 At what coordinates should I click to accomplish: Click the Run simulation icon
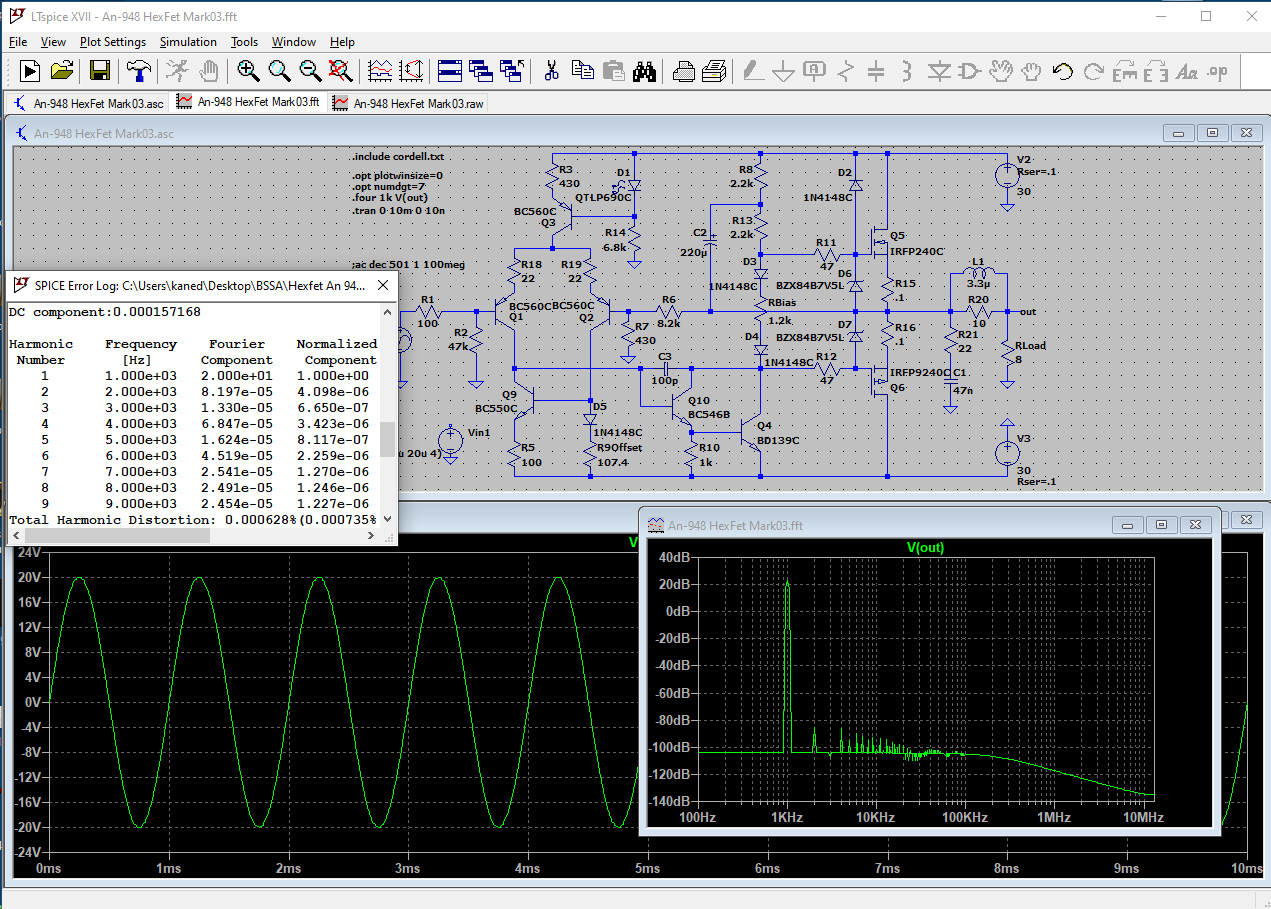(x=30, y=71)
